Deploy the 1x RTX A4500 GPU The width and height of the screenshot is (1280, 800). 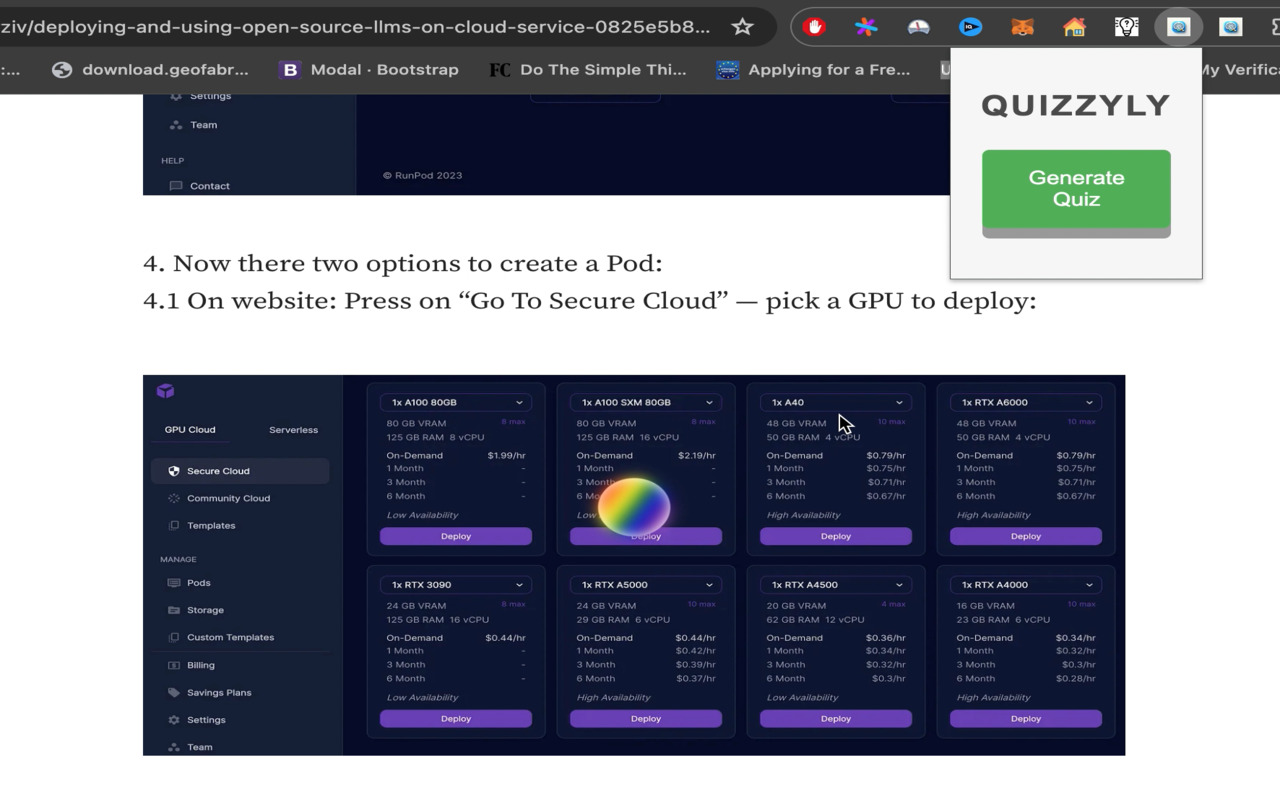coord(836,718)
